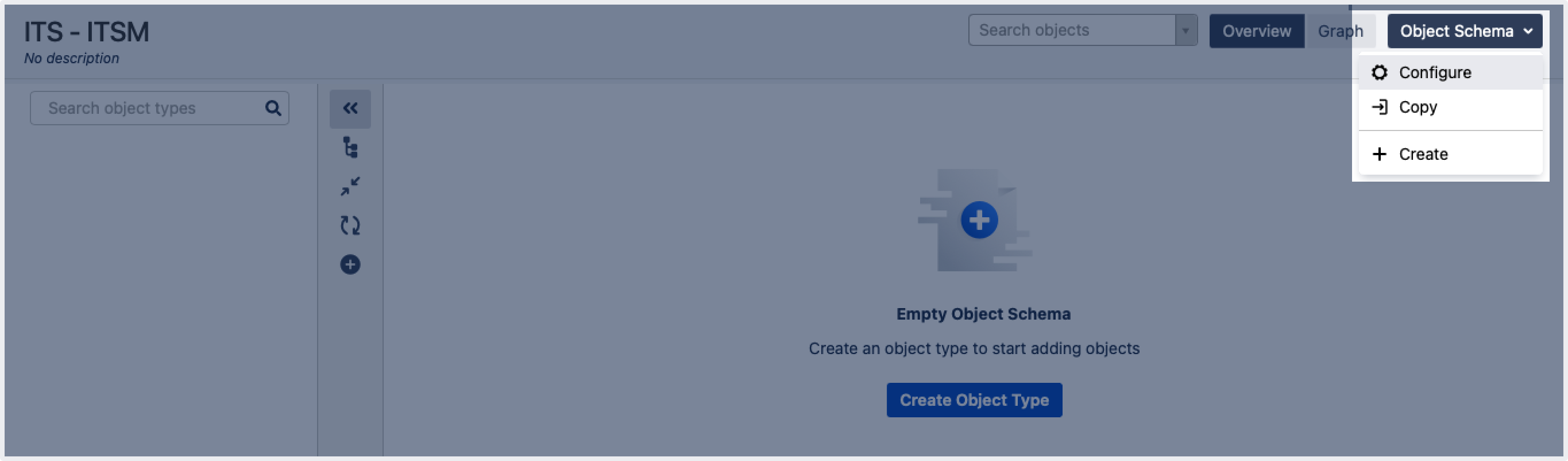Switch to the Overview view
Screen dimensions: 1568x461
(x=1256, y=31)
